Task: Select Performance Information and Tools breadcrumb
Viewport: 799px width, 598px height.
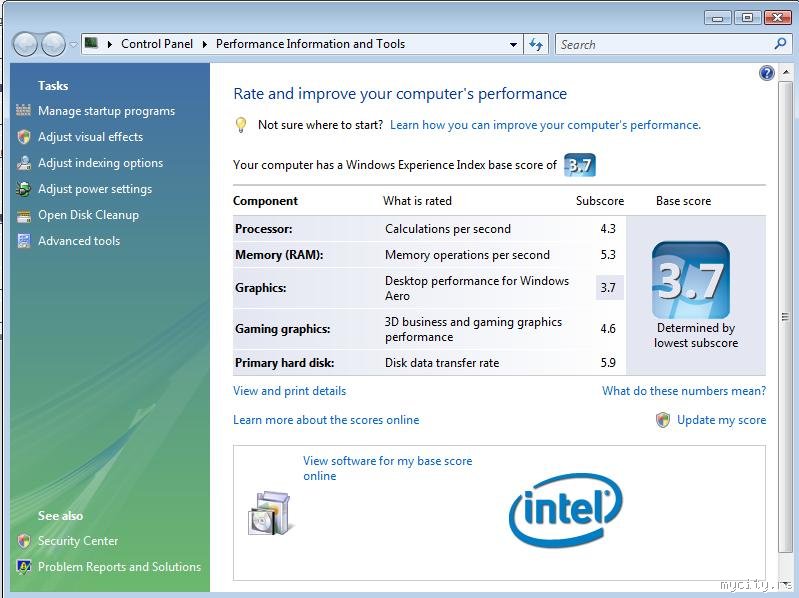Action: pos(310,44)
